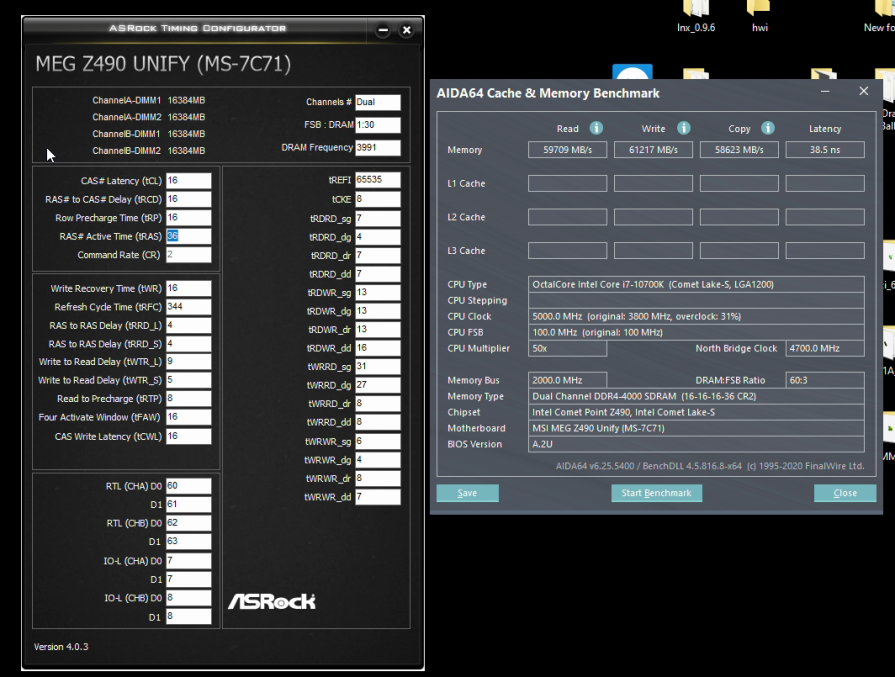Click the Memory Bus value 2000.0 MHz
The width and height of the screenshot is (895, 677).
567,380
